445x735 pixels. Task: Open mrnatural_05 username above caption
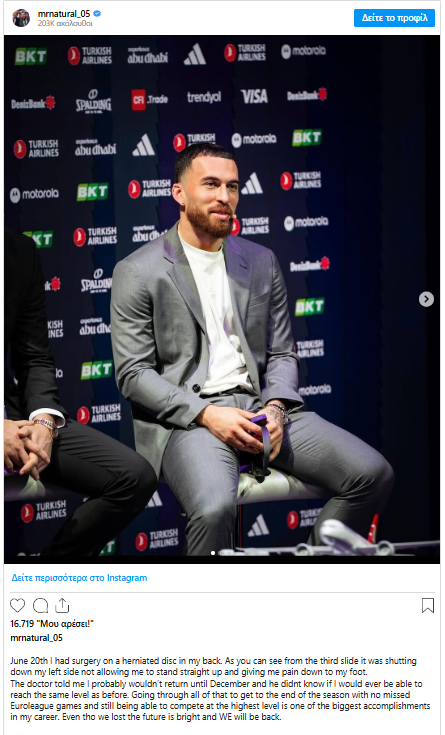click(x=36, y=638)
